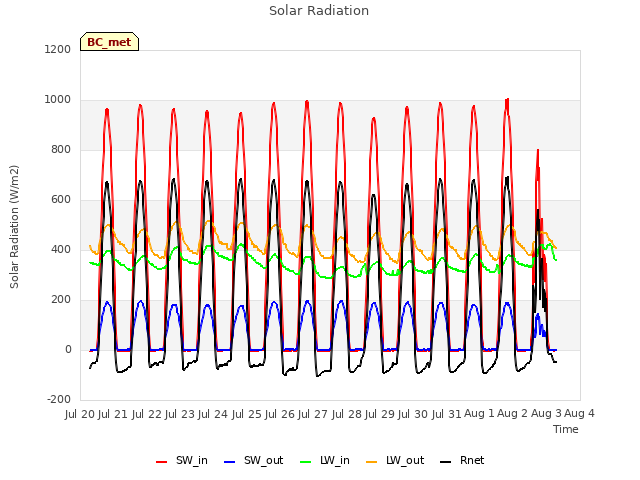
Task: Click the Aug 4 x-axis label
Action: pos(579,413)
